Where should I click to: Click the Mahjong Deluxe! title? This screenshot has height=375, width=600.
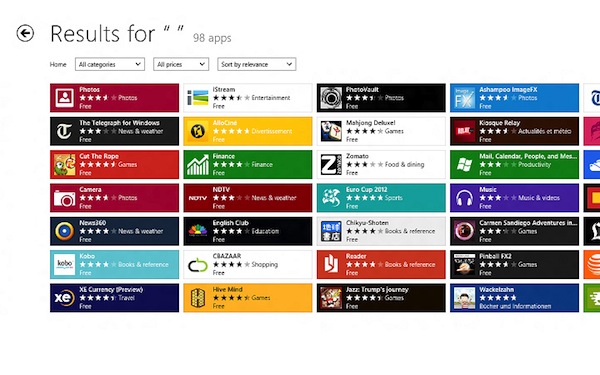point(370,123)
